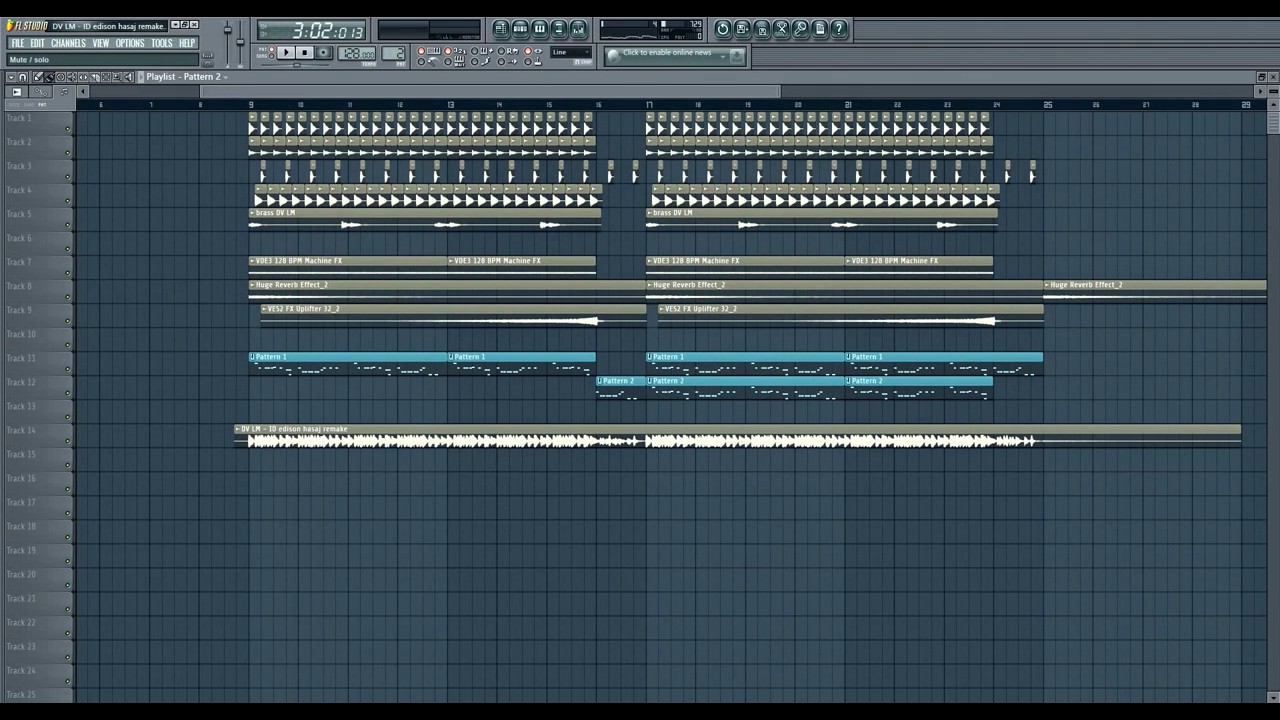
Task: Open the VIEW menu
Action: pos(101,43)
